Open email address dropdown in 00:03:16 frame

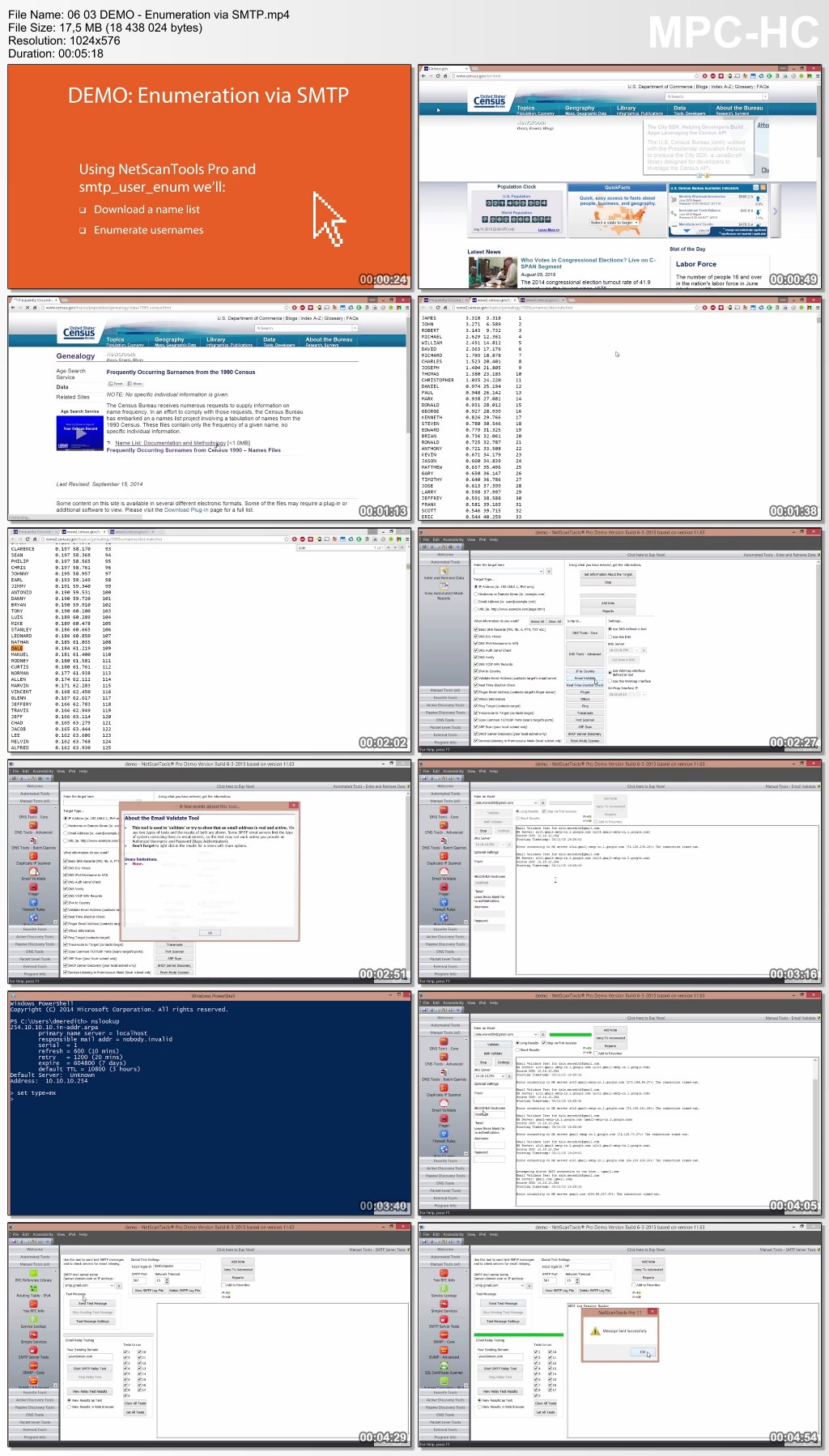534,803
